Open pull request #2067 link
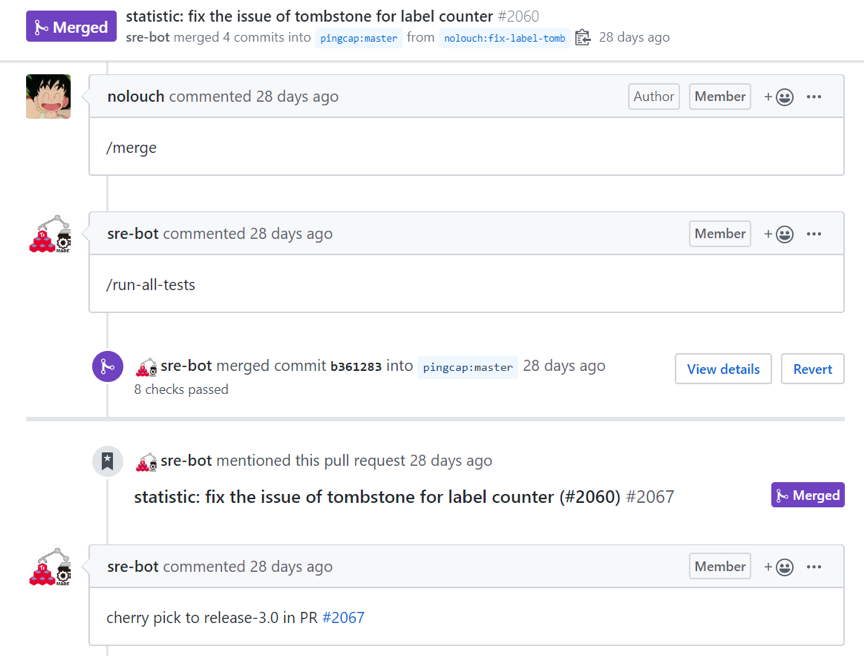This screenshot has height=656, width=864. pyautogui.click(x=343, y=617)
